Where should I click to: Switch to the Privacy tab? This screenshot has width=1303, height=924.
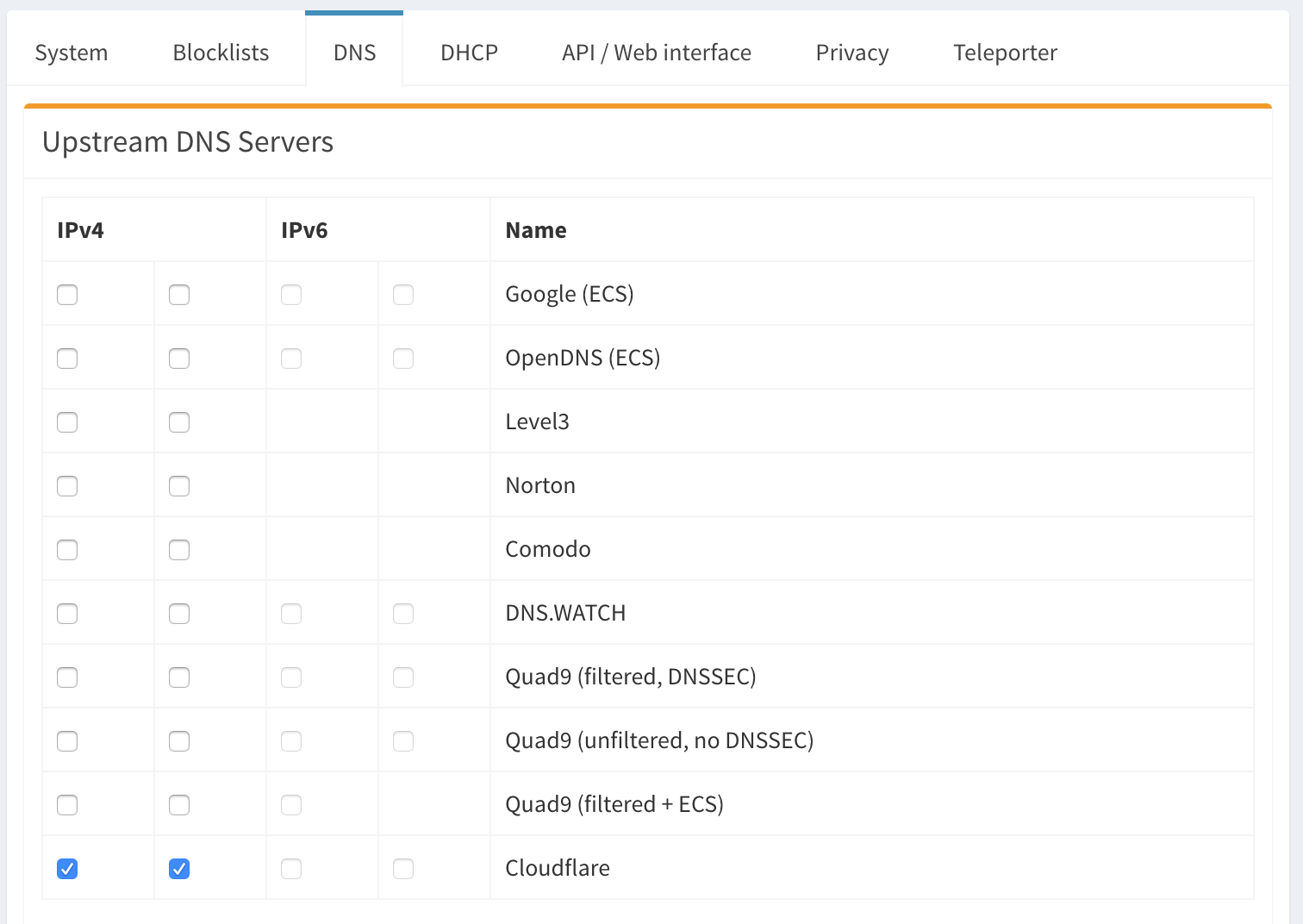click(852, 53)
